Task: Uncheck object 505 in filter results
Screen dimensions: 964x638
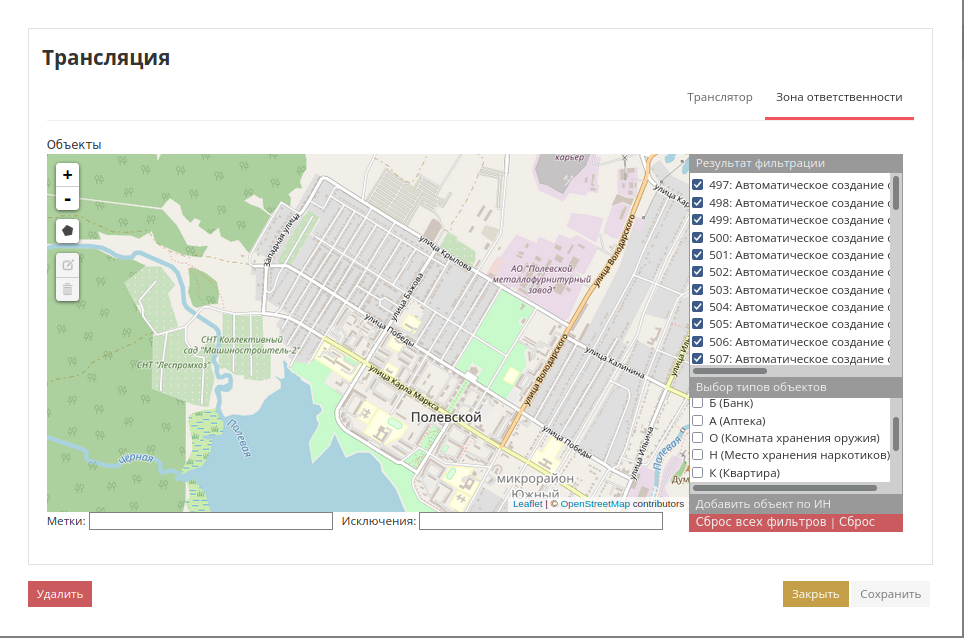Action: click(698, 324)
